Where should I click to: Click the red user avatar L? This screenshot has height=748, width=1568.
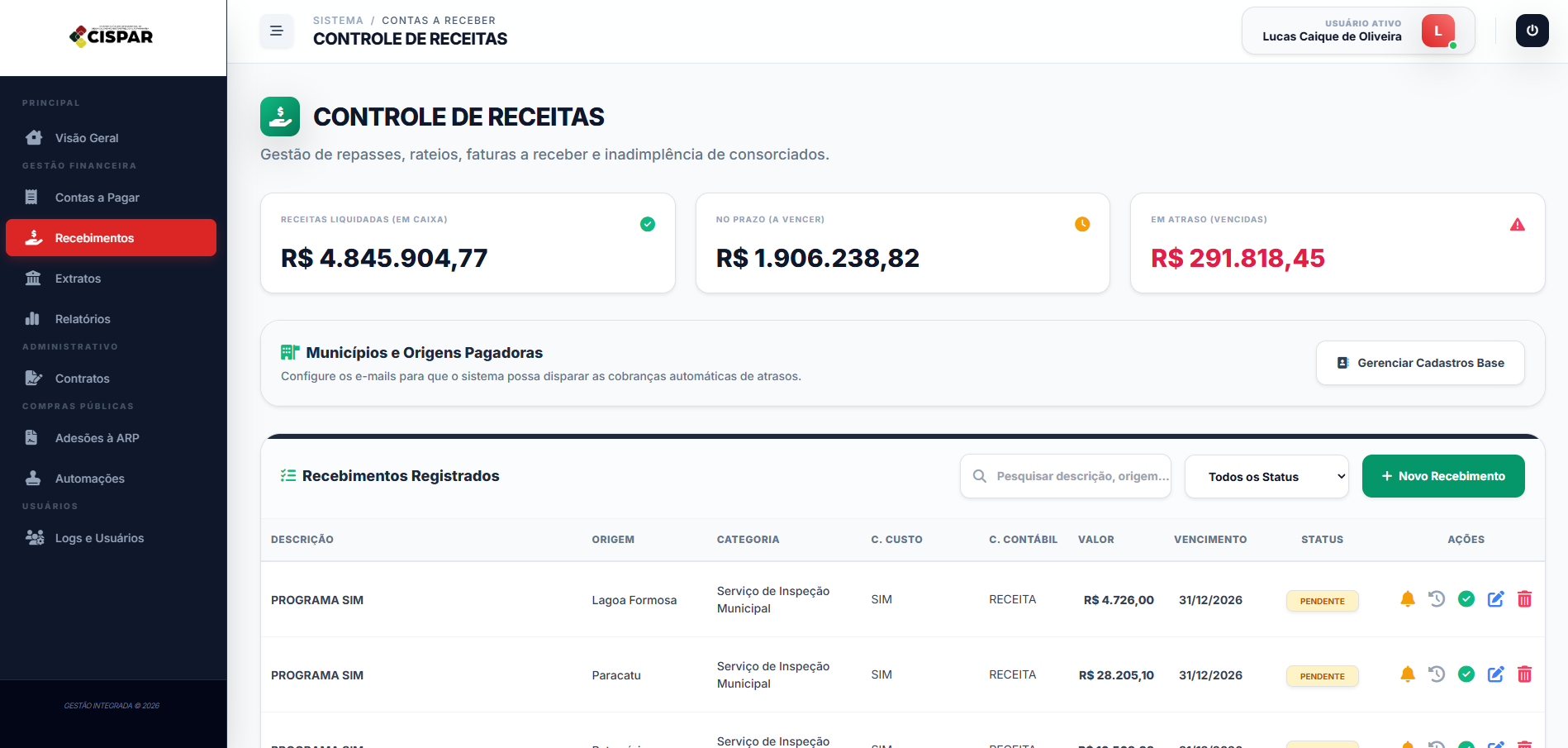pyautogui.click(x=1437, y=31)
